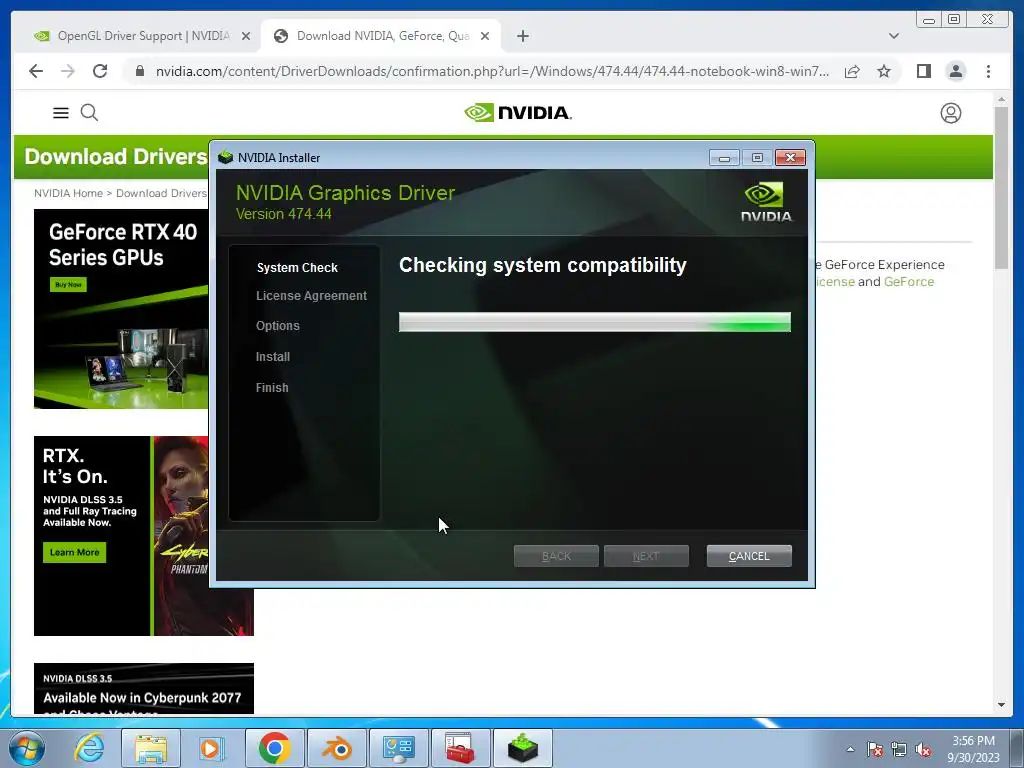
Task: Click Download Drivers breadcrumb link
Action: (161, 193)
